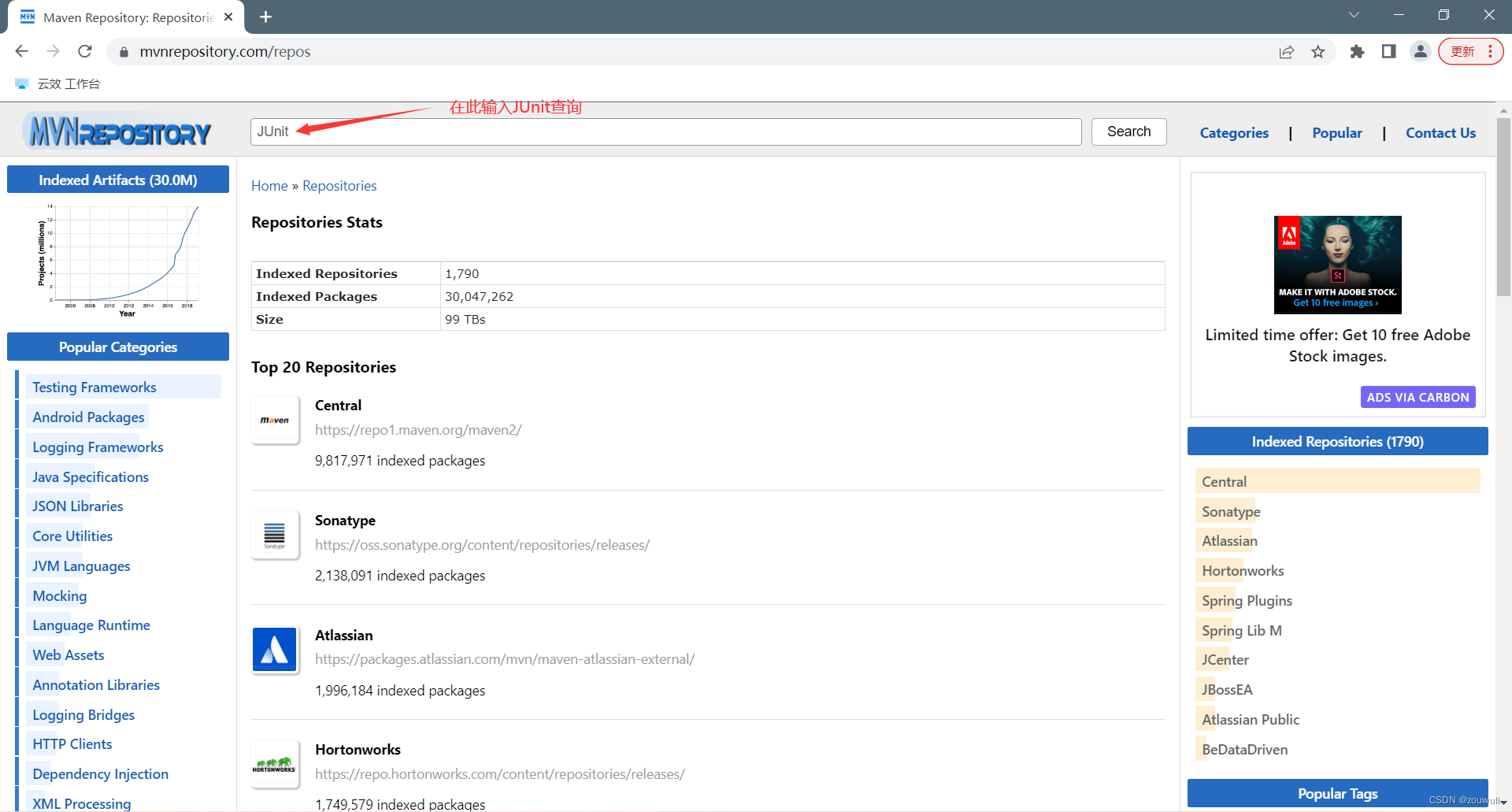Image resolution: width=1512 pixels, height=812 pixels.
Task: Open Popular menu link
Action: pyautogui.click(x=1337, y=133)
